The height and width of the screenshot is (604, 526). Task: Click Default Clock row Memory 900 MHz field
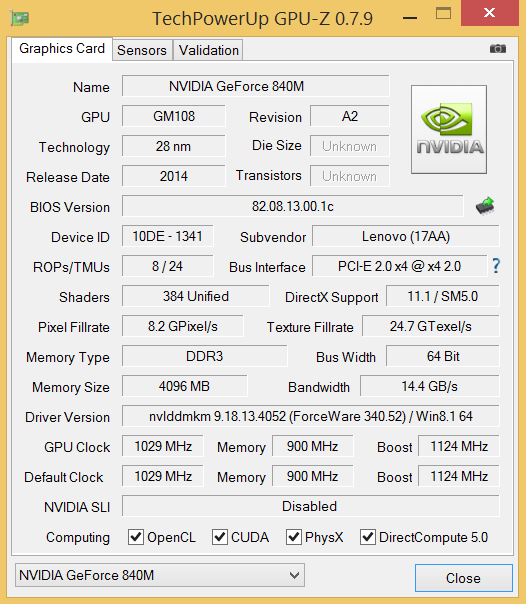[x=313, y=476]
